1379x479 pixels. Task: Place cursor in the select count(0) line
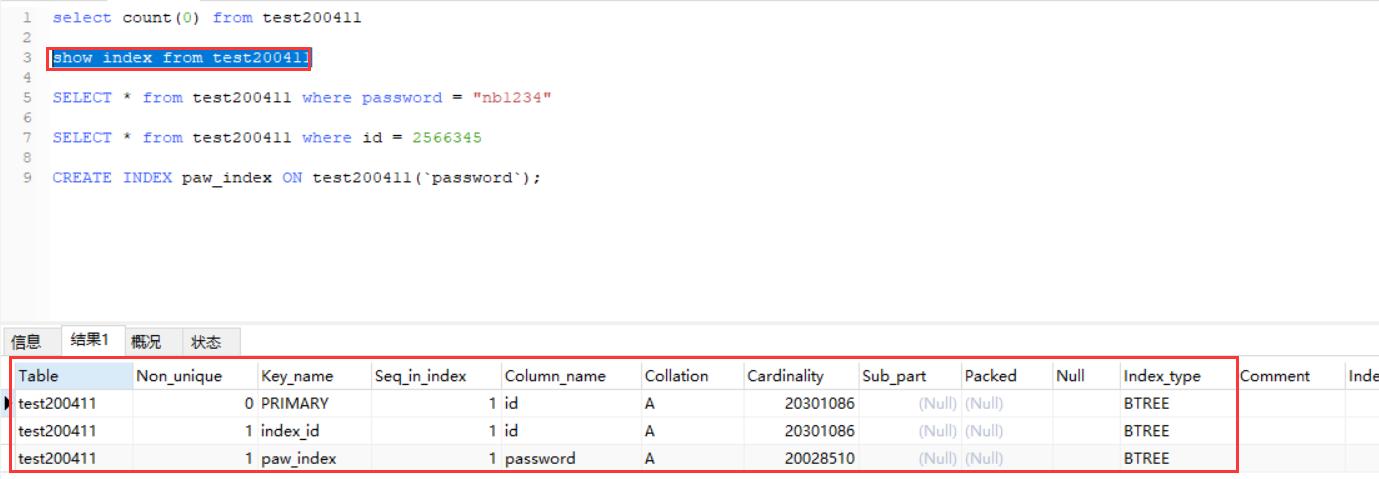click(x=207, y=17)
